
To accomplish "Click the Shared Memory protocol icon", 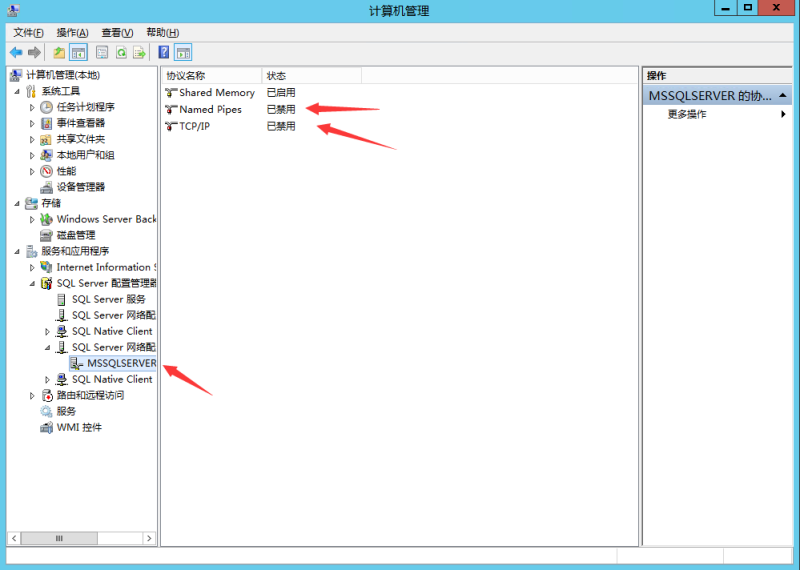I will tap(171, 92).
